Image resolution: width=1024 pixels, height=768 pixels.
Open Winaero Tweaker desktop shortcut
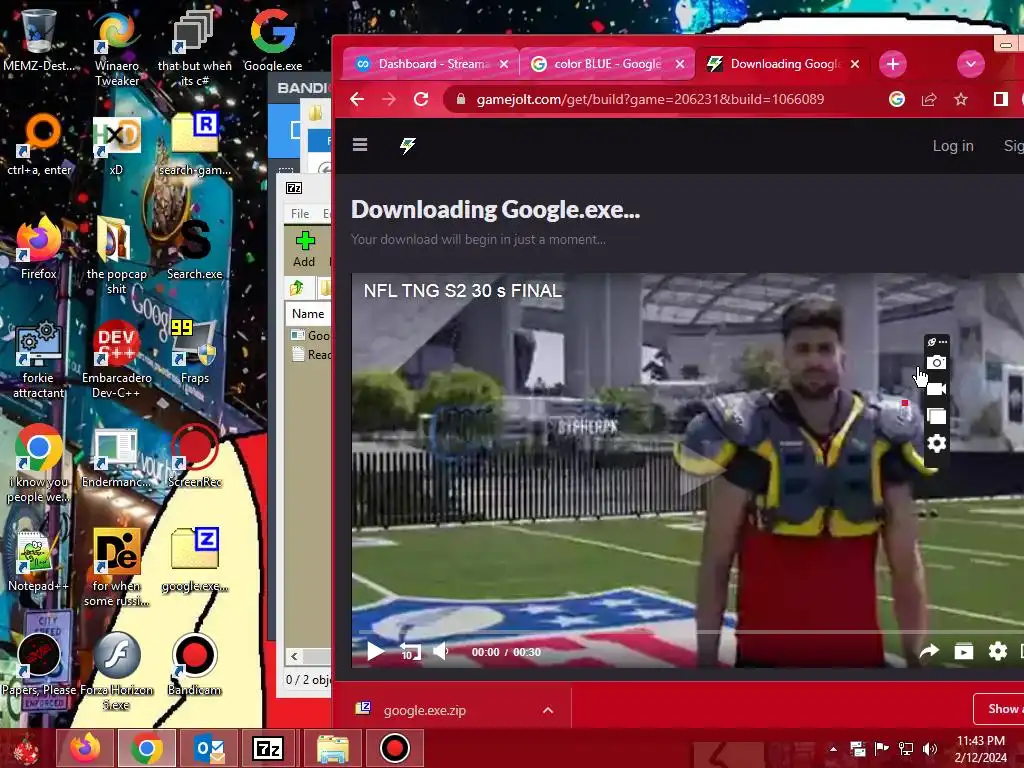coord(116,48)
